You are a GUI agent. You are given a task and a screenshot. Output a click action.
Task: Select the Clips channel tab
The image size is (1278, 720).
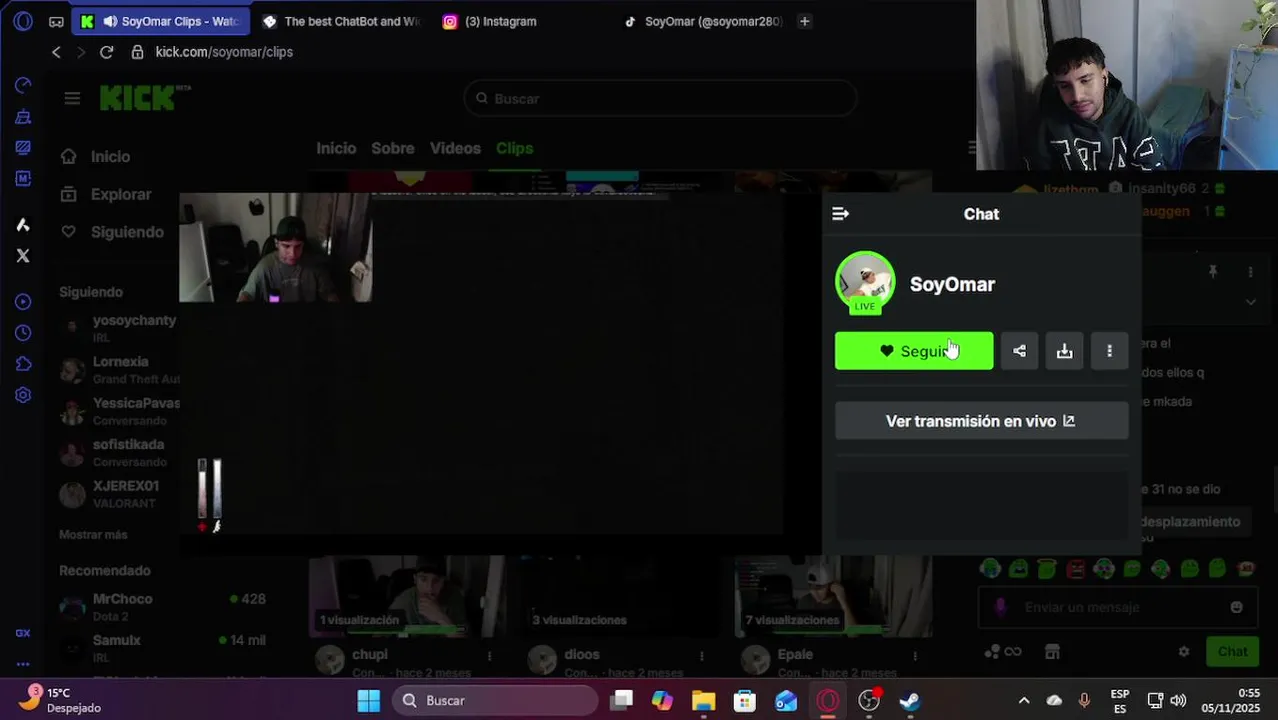(x=514, y=148)
